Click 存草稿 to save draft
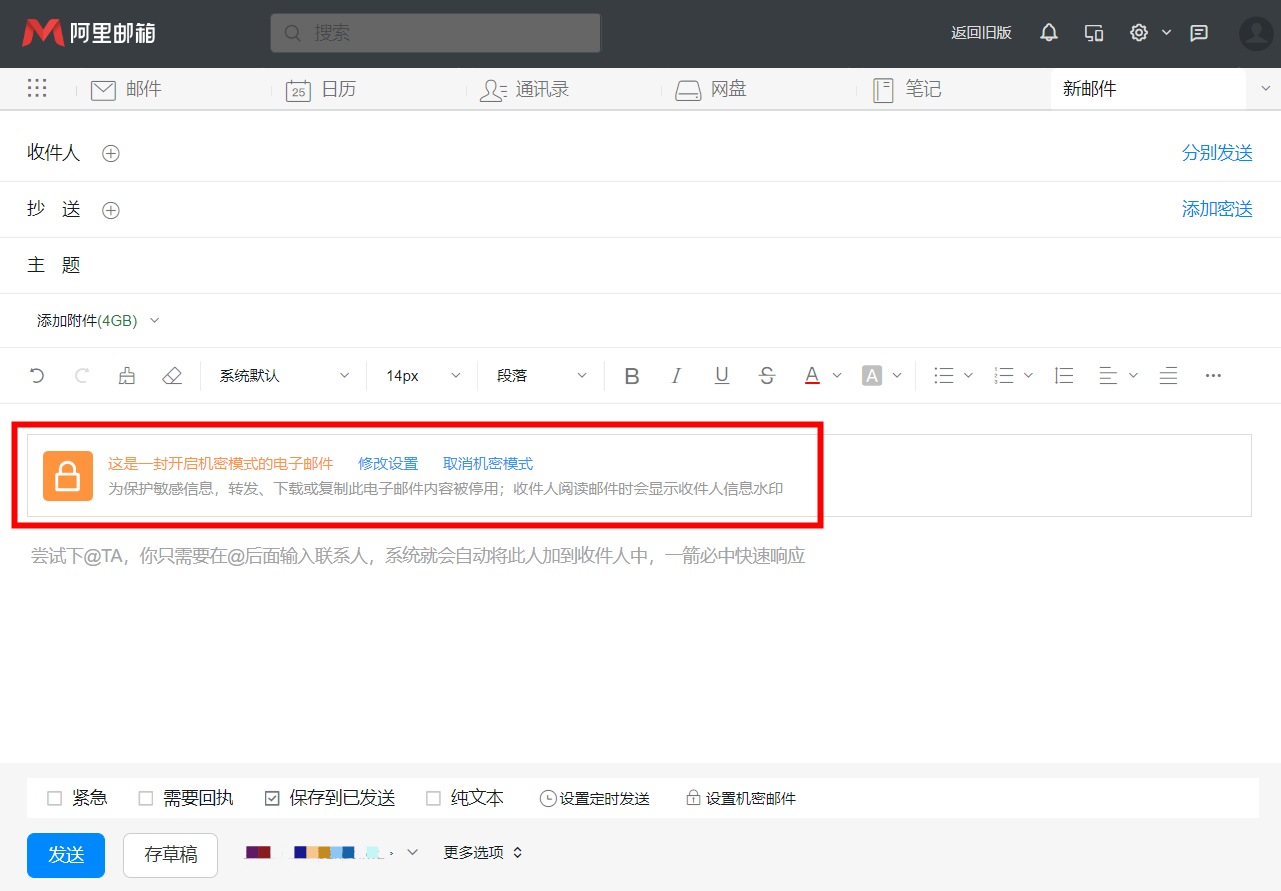Viewport: 1281px width, 891px height. pyautogui.click(x=170, y=855)
